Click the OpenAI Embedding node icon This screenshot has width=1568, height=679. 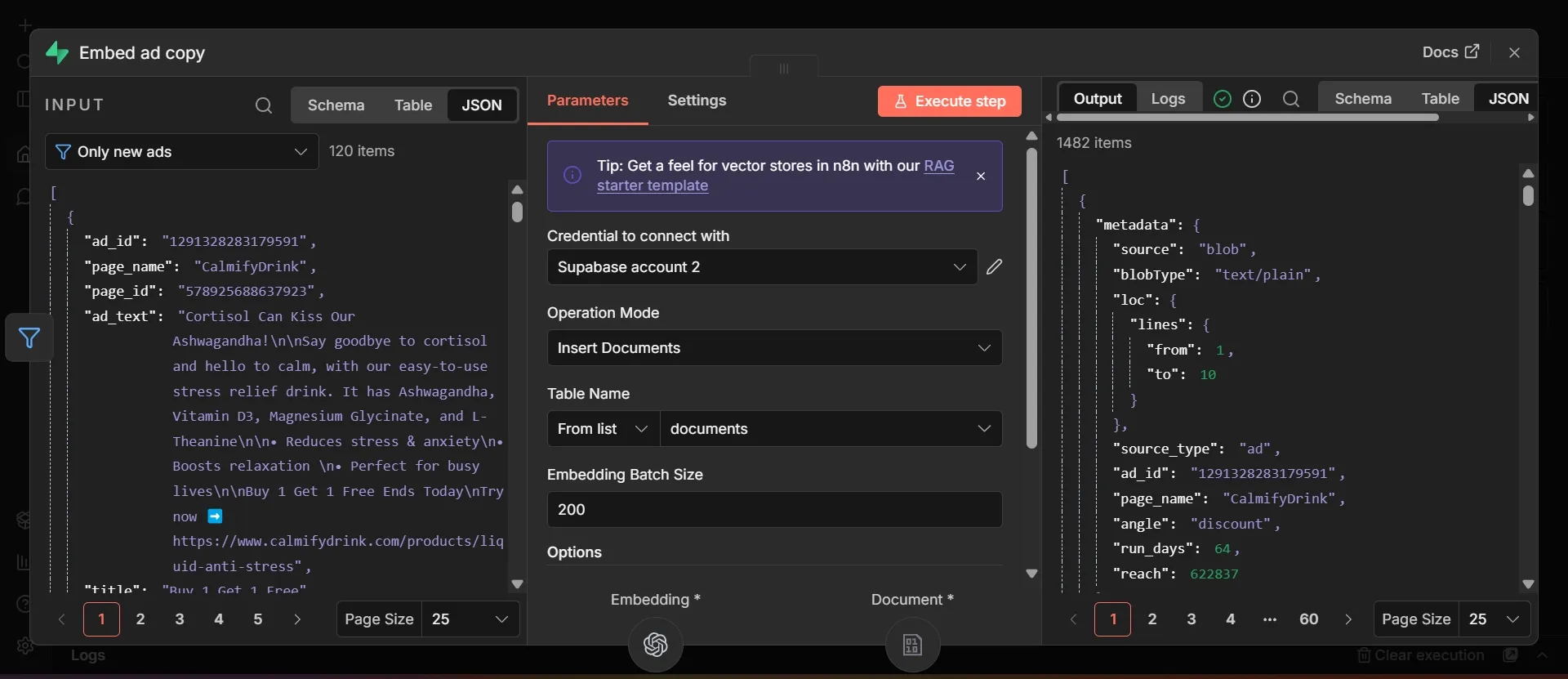click(x=656, y=645)
